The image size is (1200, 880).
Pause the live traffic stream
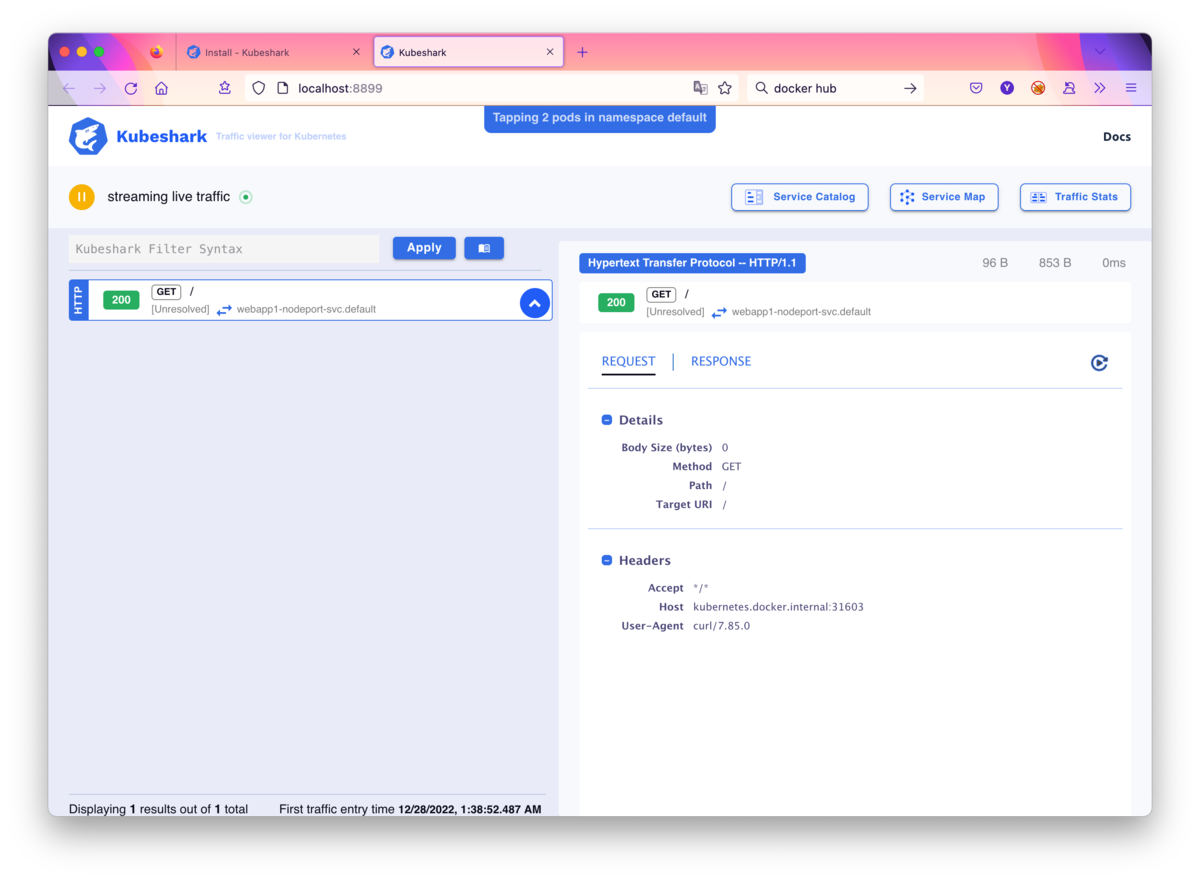[81, 197]
